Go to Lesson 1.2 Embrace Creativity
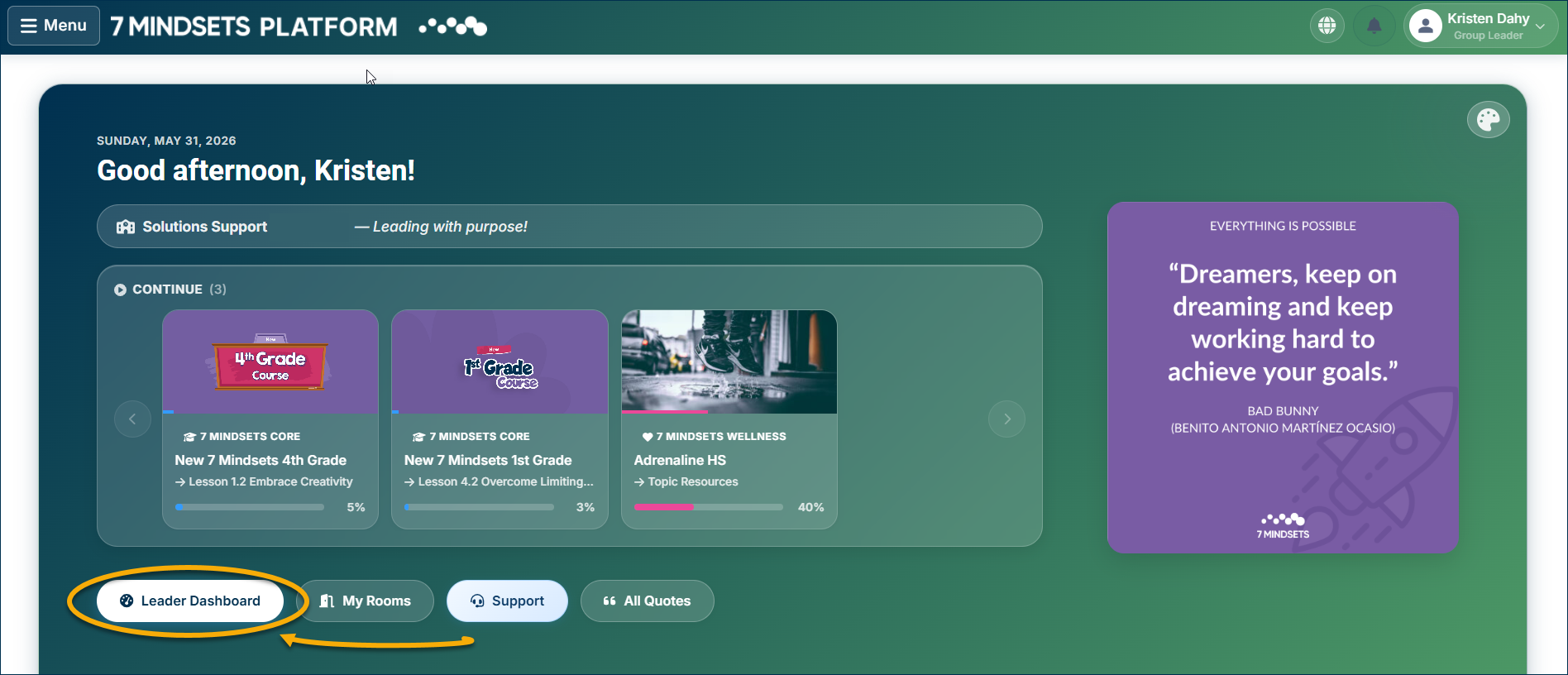Viewport: 1568px width, 675px height. [270, 481]
